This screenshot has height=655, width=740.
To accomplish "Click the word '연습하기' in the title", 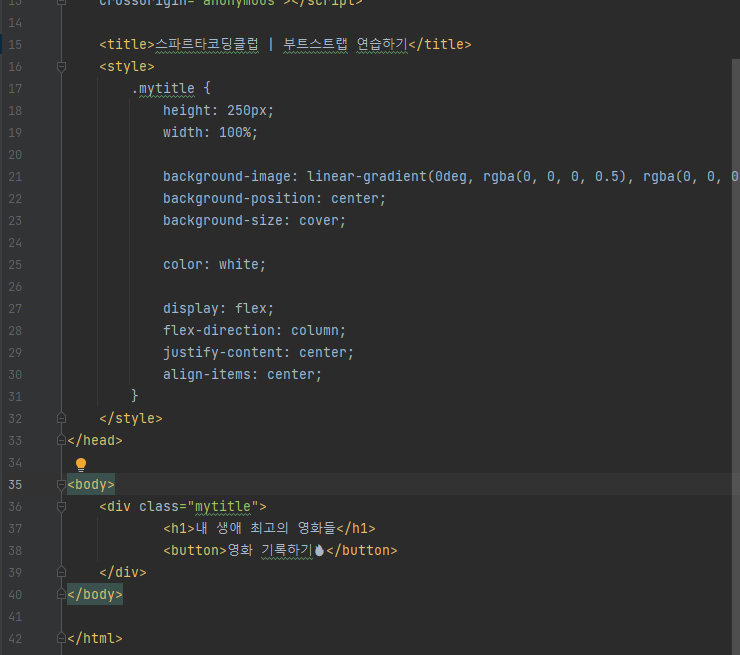I will point(382,44).
